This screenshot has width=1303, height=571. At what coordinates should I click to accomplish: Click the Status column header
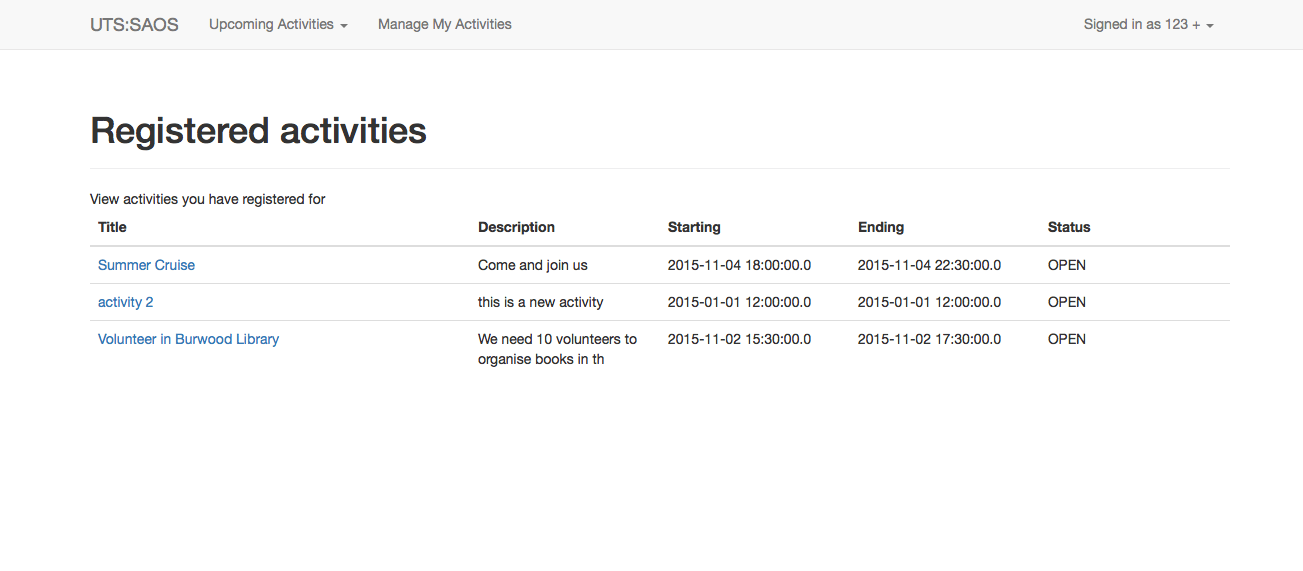pyautogui.click(x=1069, y=227)
